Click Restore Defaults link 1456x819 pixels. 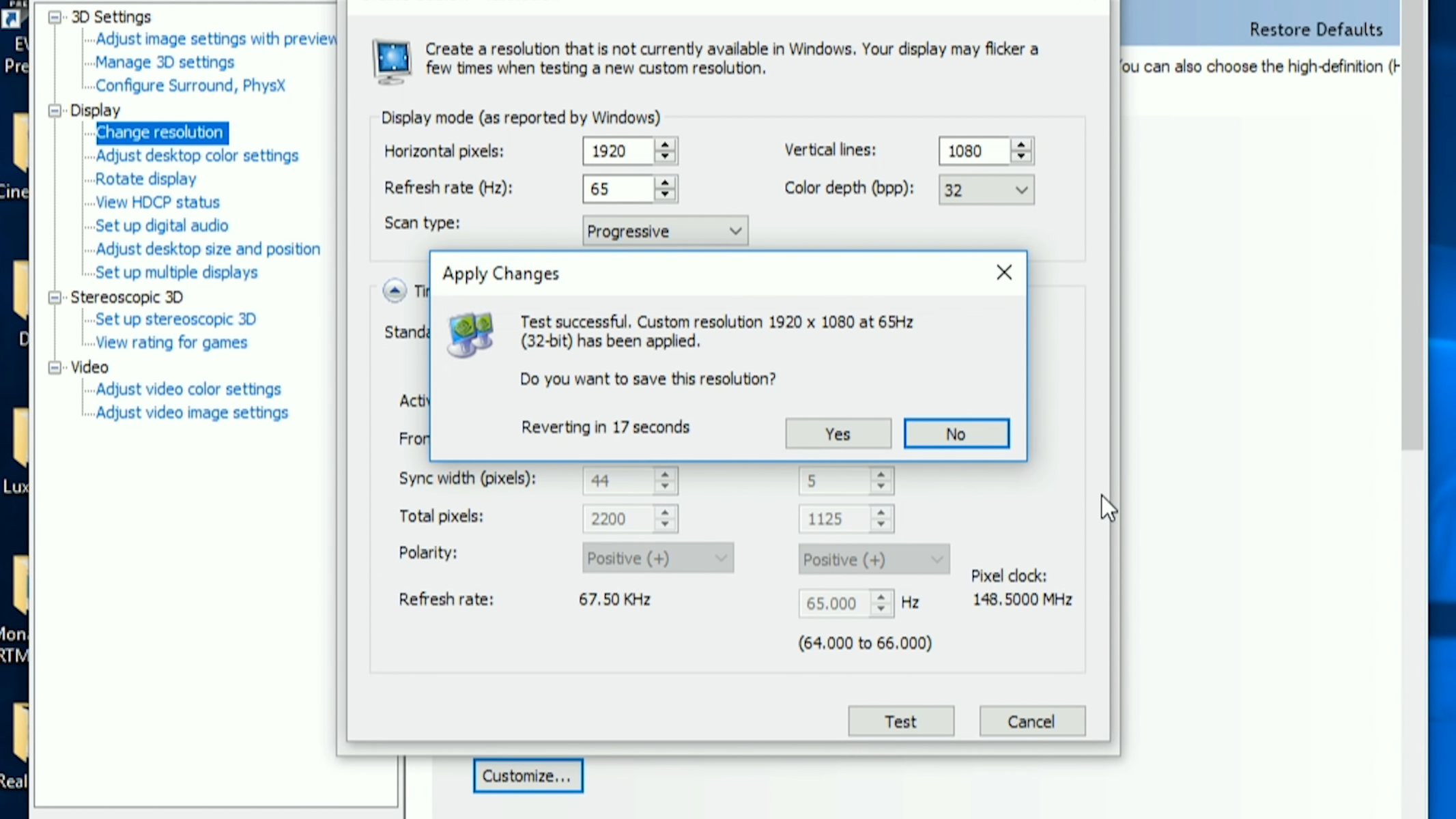1315,29
